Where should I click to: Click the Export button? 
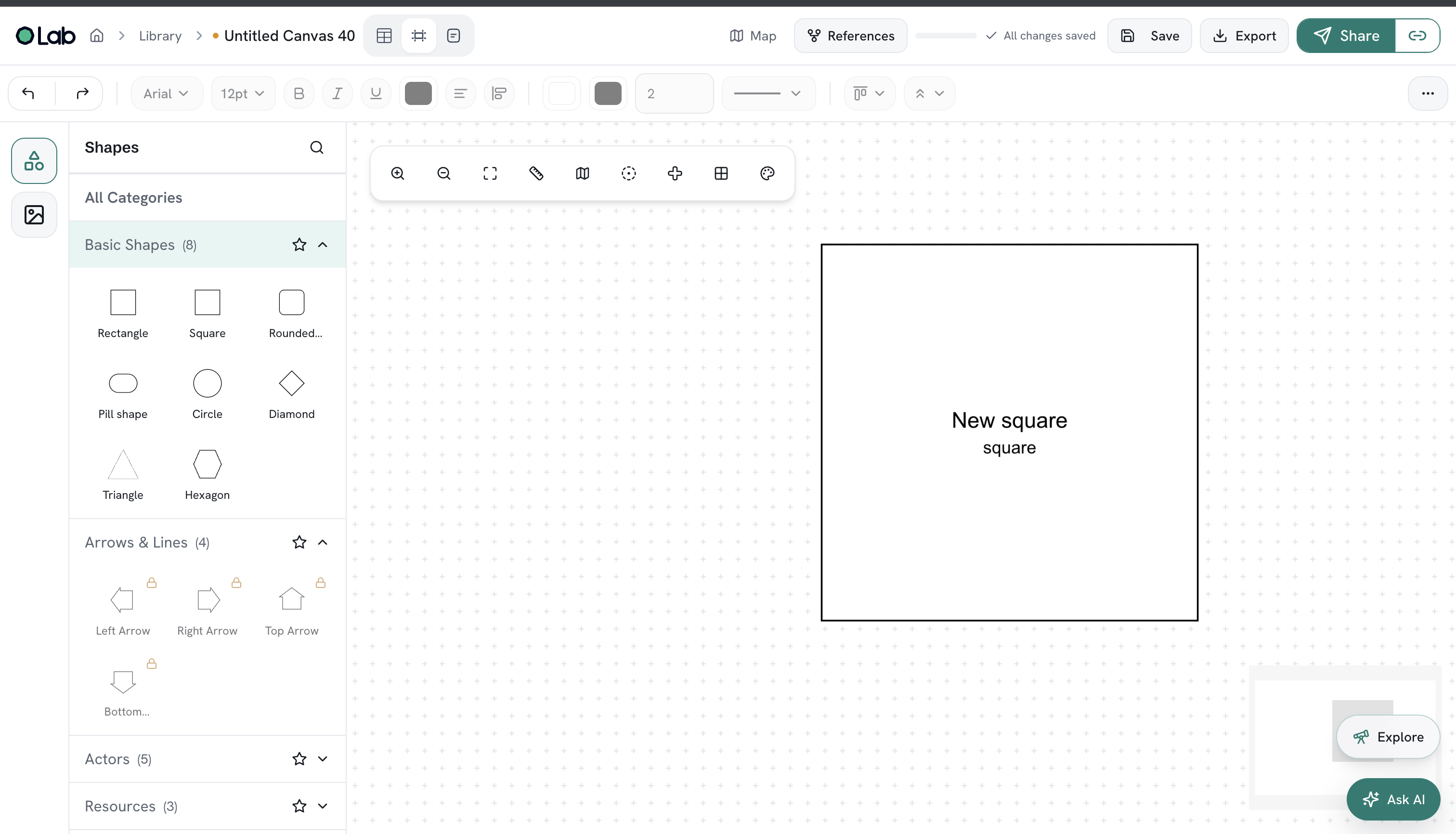click(x=1244, y=36)
